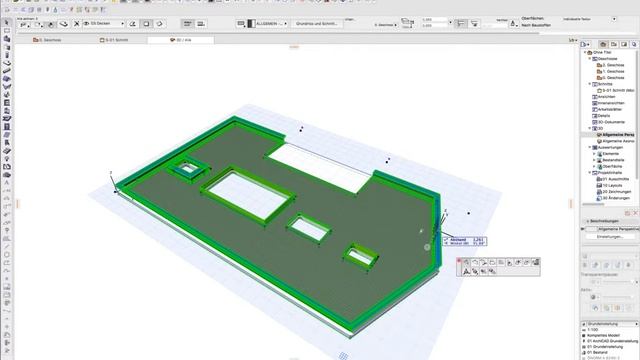The image size is (640, 360).
Task: Choose rotated rectangle geometry method icon
Action: coord(160,24)
